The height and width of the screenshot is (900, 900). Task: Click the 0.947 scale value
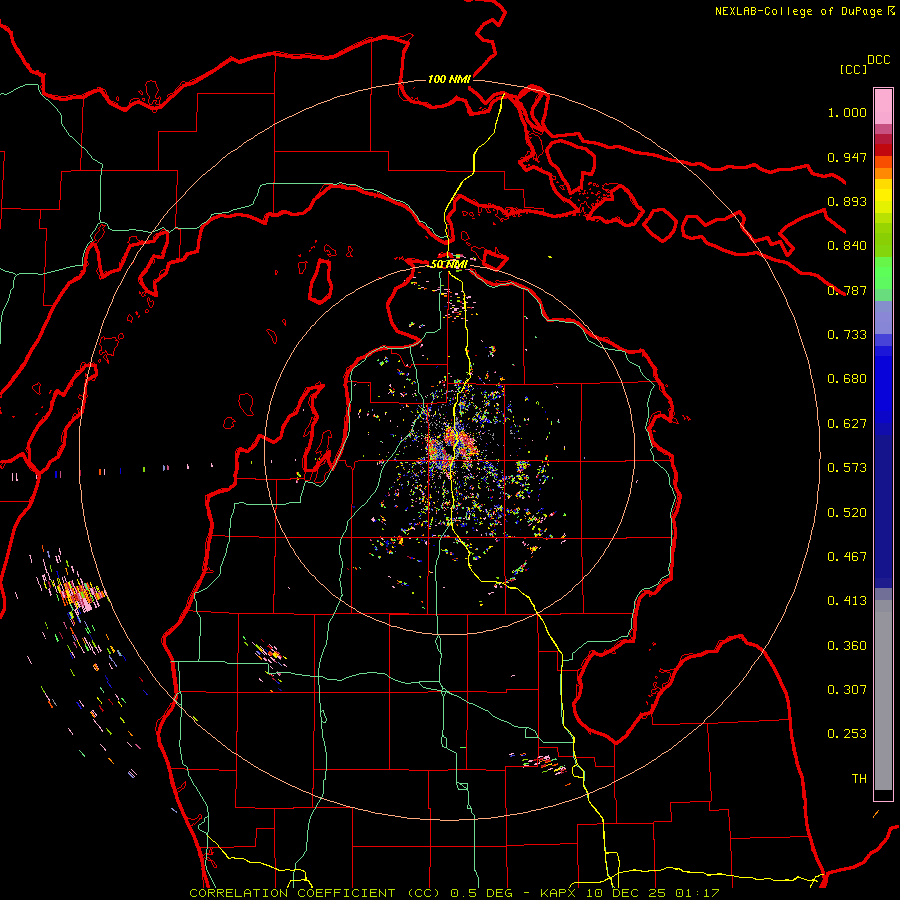coord(847,157)
